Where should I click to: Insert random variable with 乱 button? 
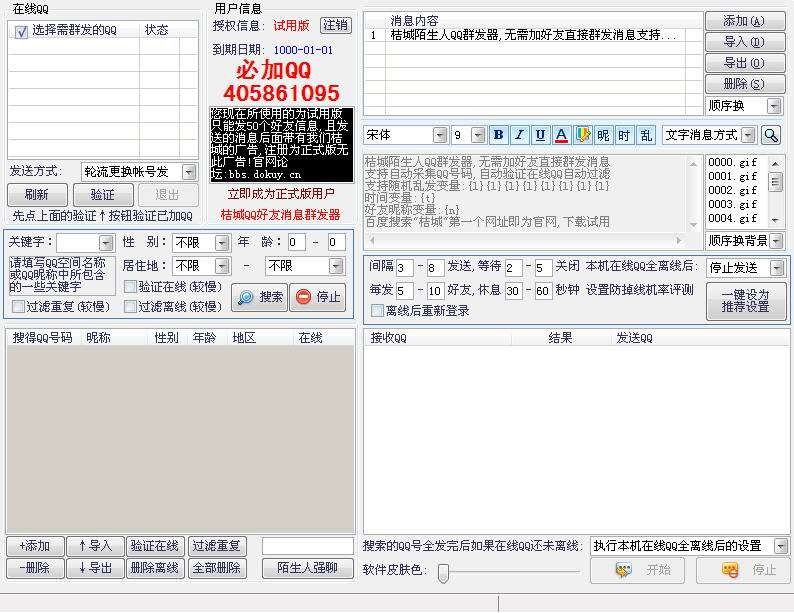(x=646, y=135)
